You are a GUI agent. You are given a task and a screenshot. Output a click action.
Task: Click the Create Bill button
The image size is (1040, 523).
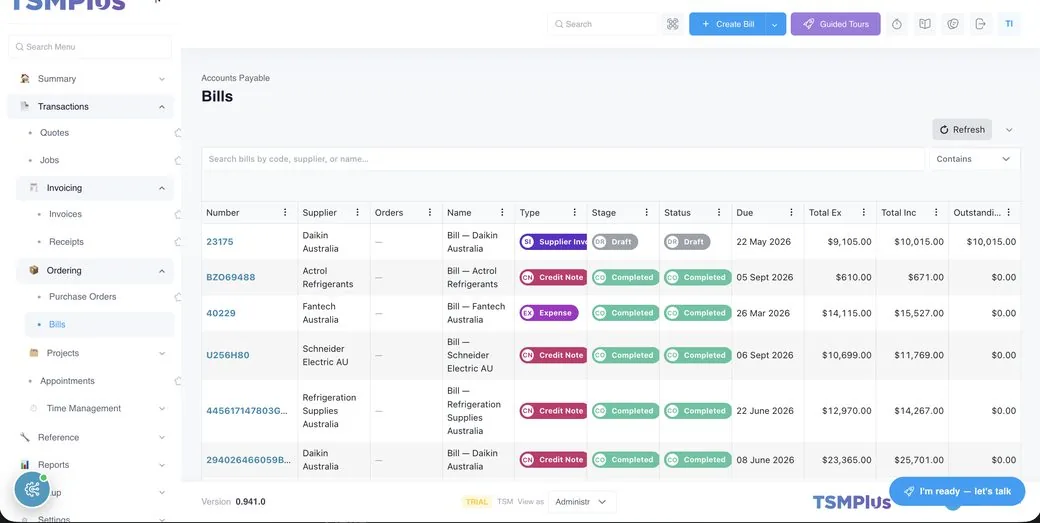point(728,24)
